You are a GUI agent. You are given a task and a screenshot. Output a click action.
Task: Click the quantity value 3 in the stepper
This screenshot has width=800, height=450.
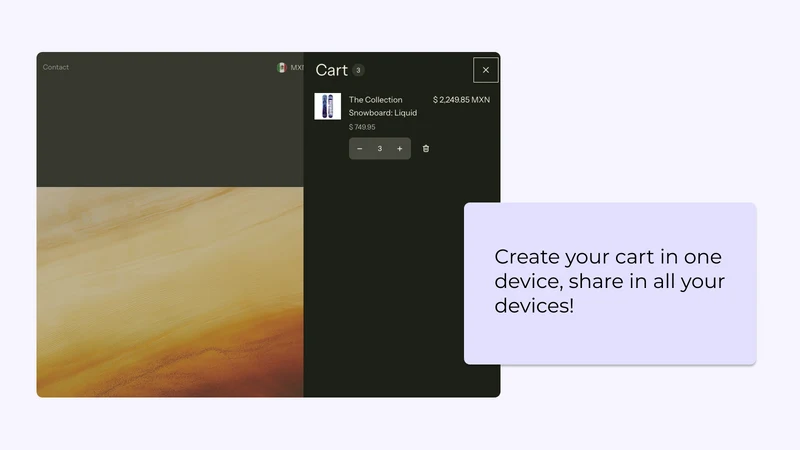380,148
